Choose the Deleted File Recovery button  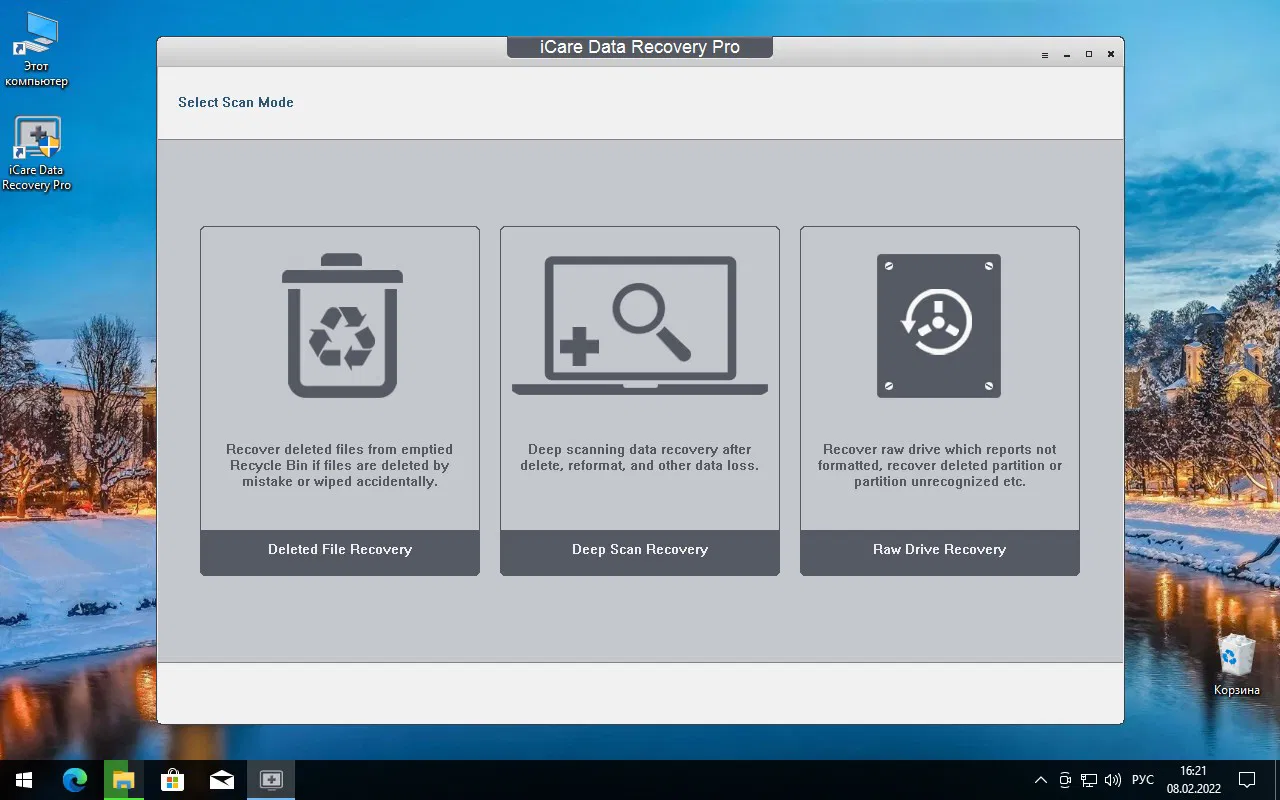[x=340, y=552]
